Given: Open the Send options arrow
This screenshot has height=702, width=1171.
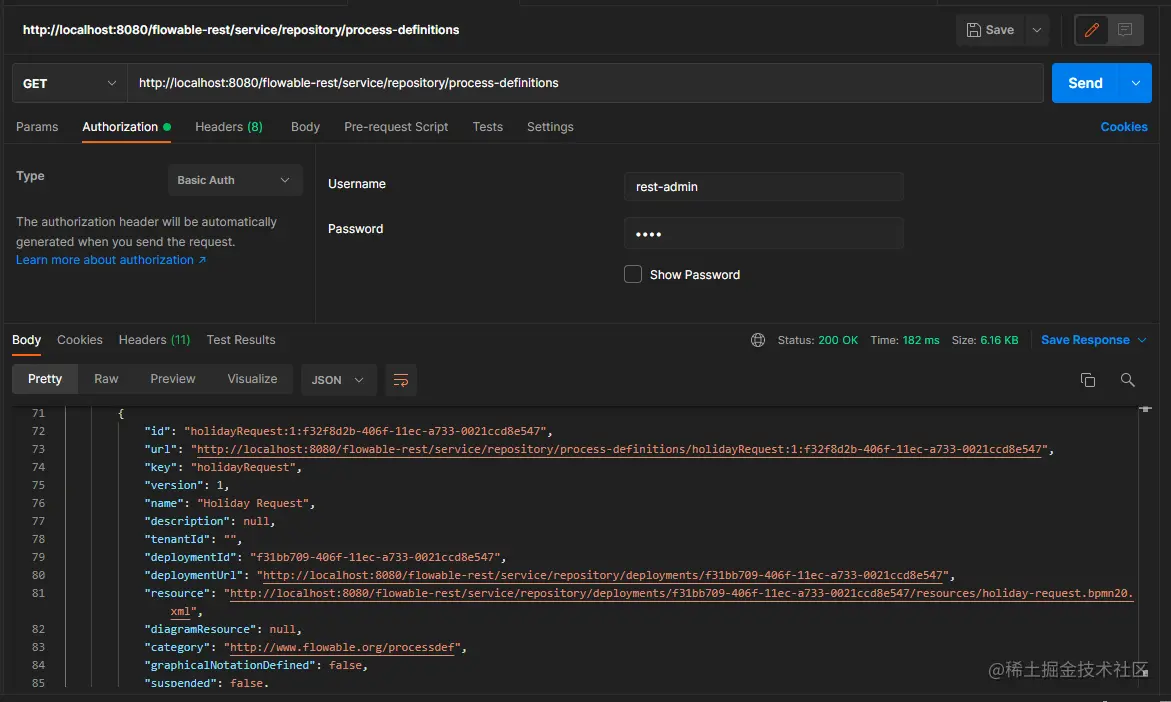Looking at the screenshot, I should click(x=1136, y=83).
